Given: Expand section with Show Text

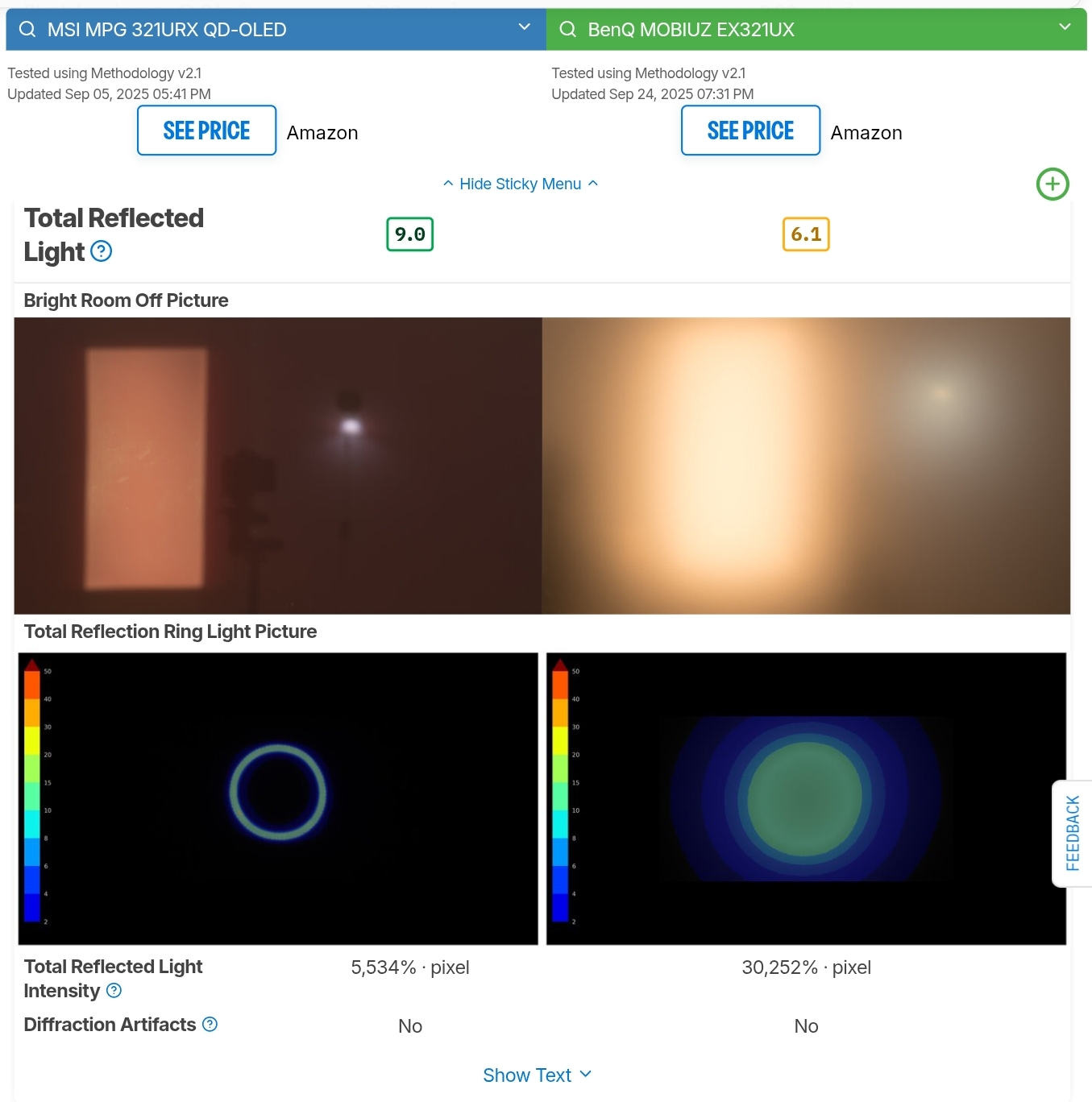Looking at the screenshot, I should [538, 1075].
